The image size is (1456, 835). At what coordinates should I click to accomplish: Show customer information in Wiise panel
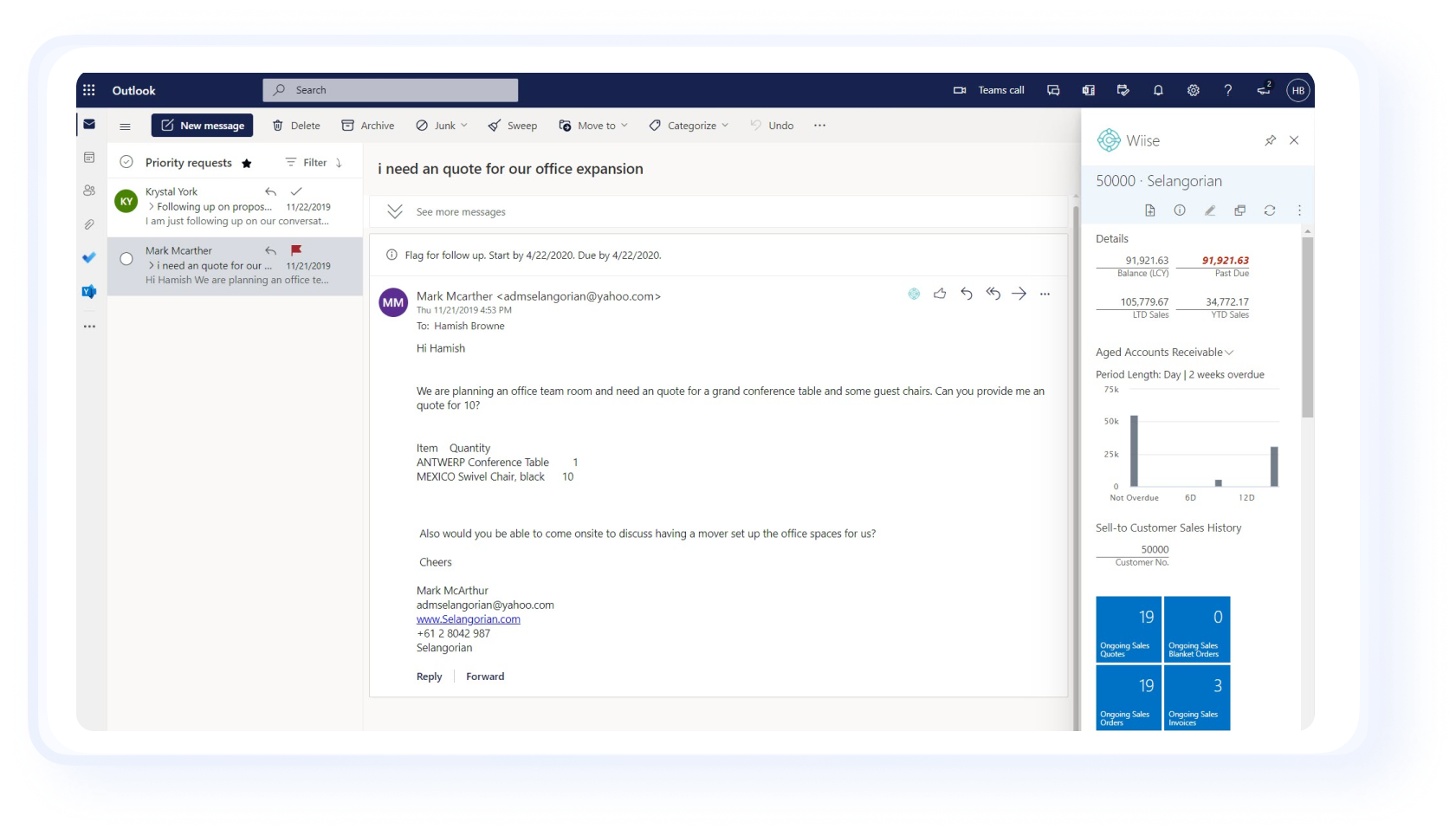[1180, 210]
